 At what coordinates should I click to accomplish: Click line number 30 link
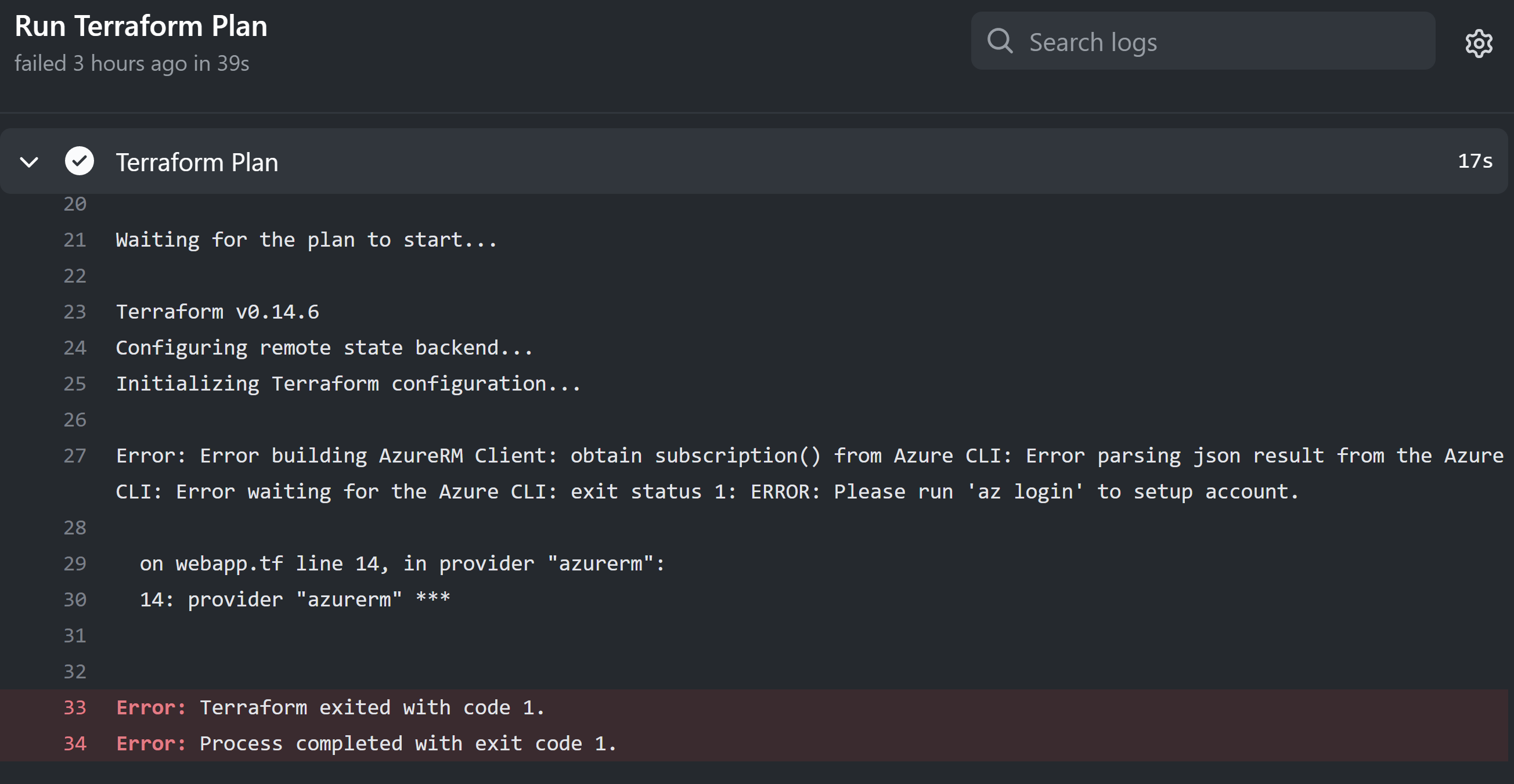click(x=75, y=599)
